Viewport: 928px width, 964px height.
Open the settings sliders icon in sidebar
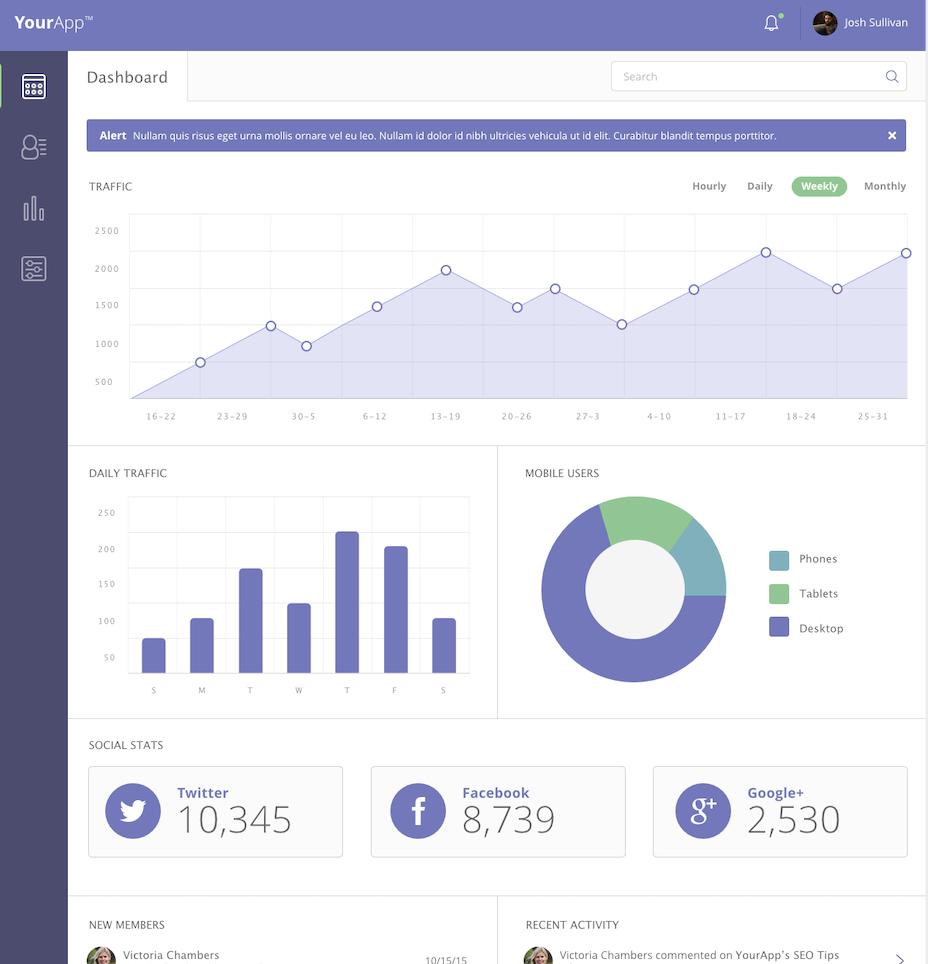tap(33, 268)
